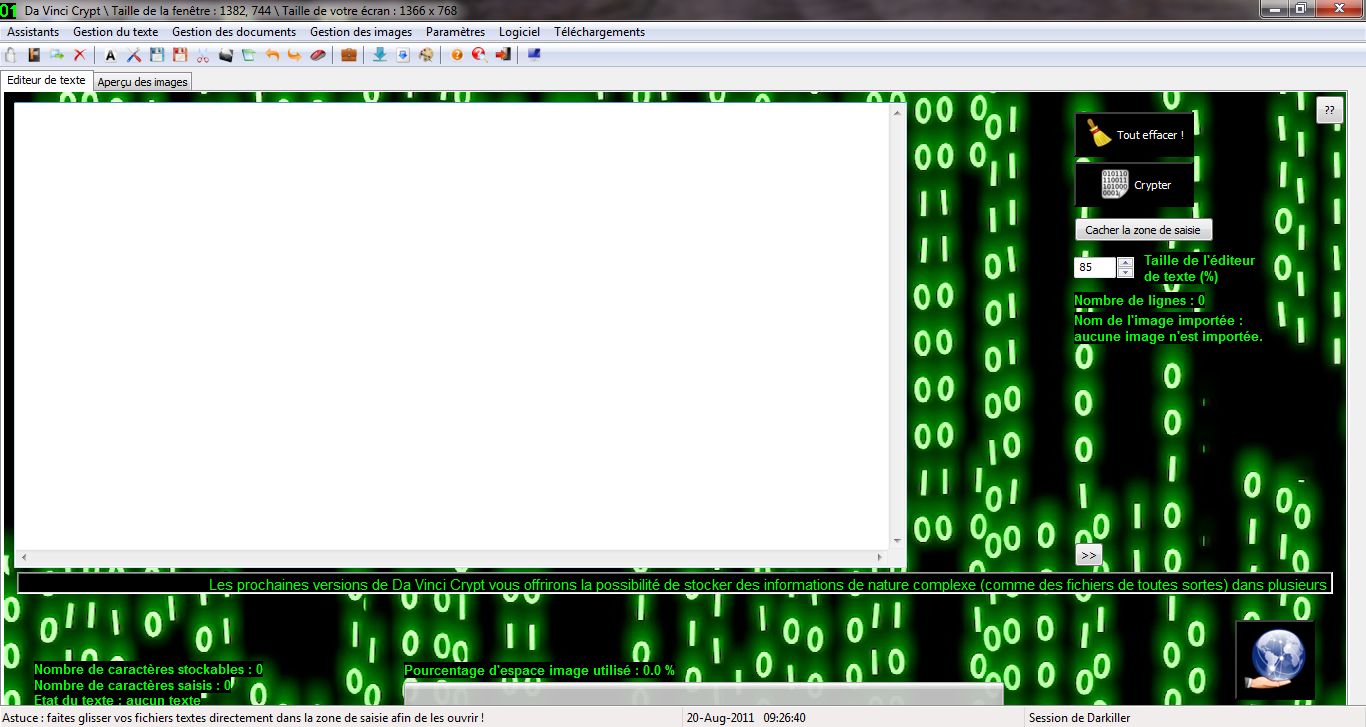This screenshot has width=1366, height=727.
Task: Click the image space usage progress bar
Action: [703, 694]
